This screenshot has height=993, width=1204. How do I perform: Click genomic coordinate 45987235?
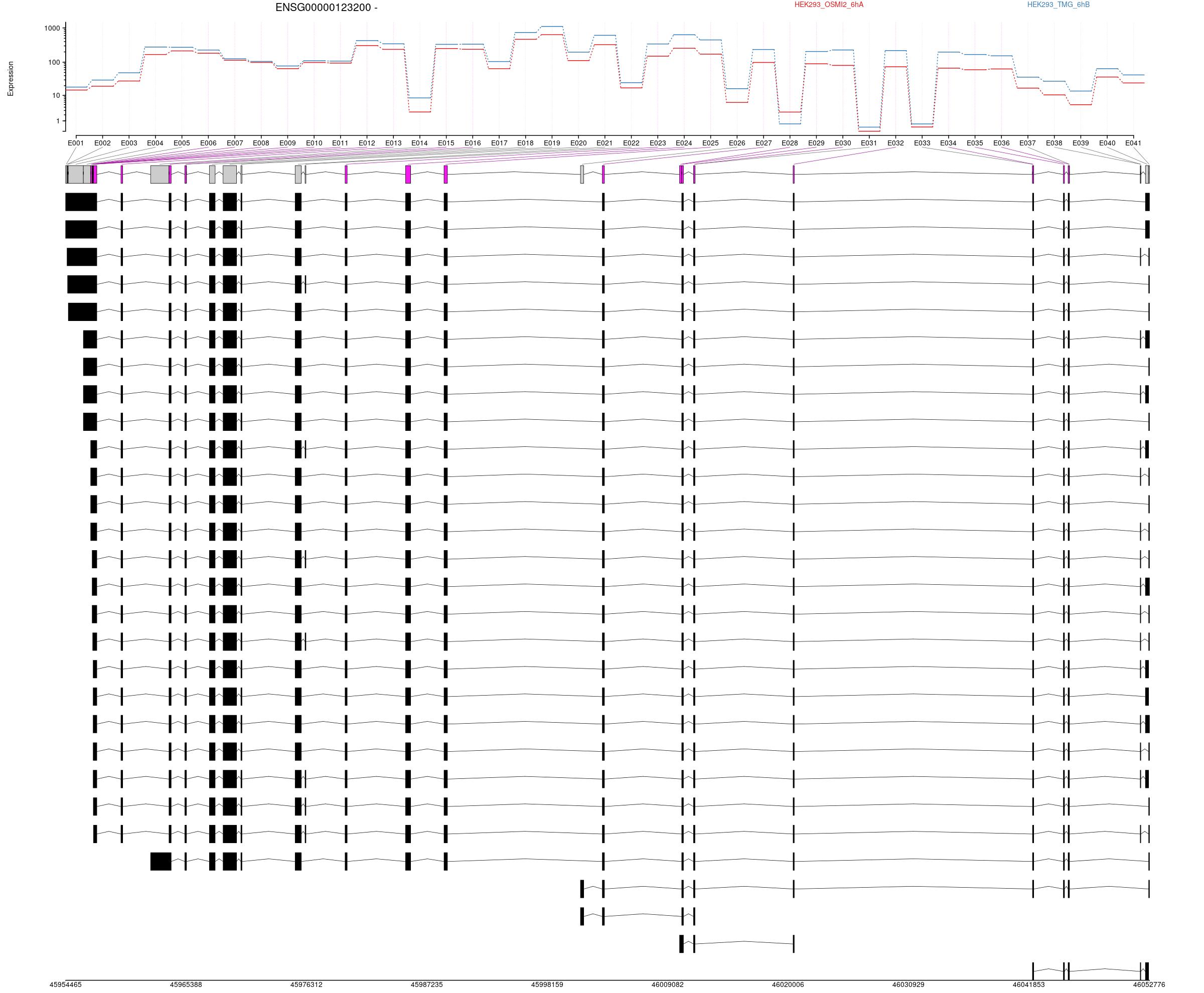click(427, 985)
